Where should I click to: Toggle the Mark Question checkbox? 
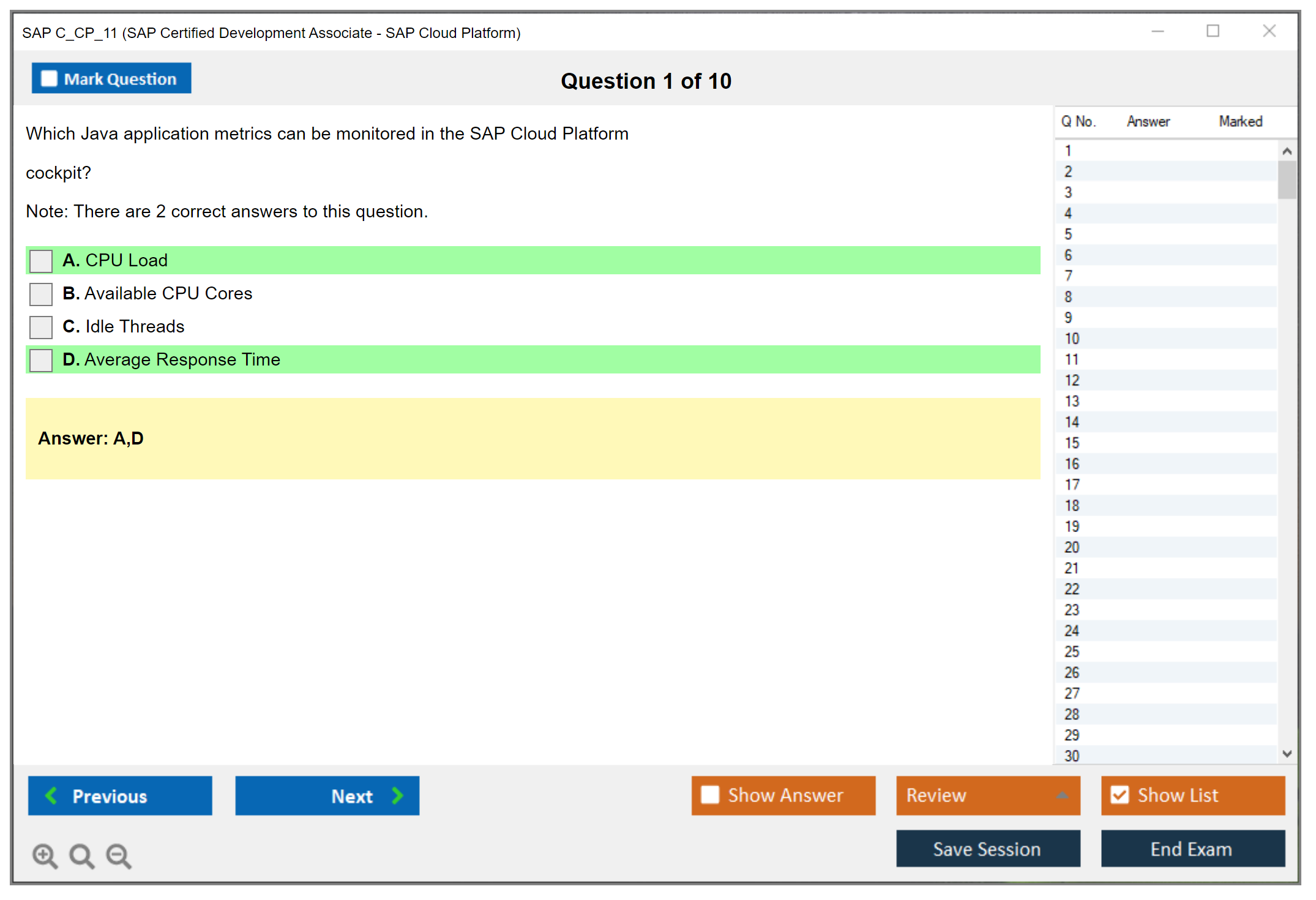pyautogui.click(x=49, y=79)
